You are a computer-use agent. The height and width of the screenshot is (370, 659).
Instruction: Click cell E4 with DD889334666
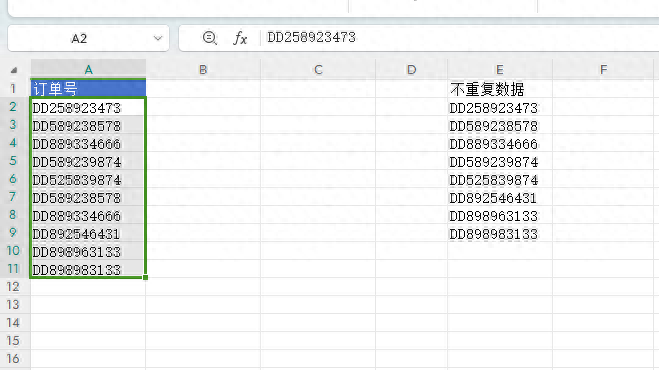tap(500, 143)
